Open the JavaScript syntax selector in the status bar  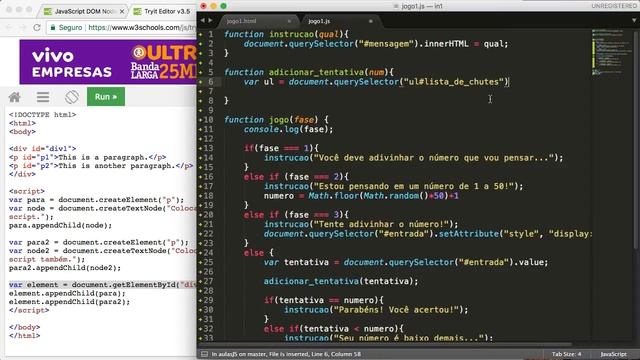click(x=613, y=354)
